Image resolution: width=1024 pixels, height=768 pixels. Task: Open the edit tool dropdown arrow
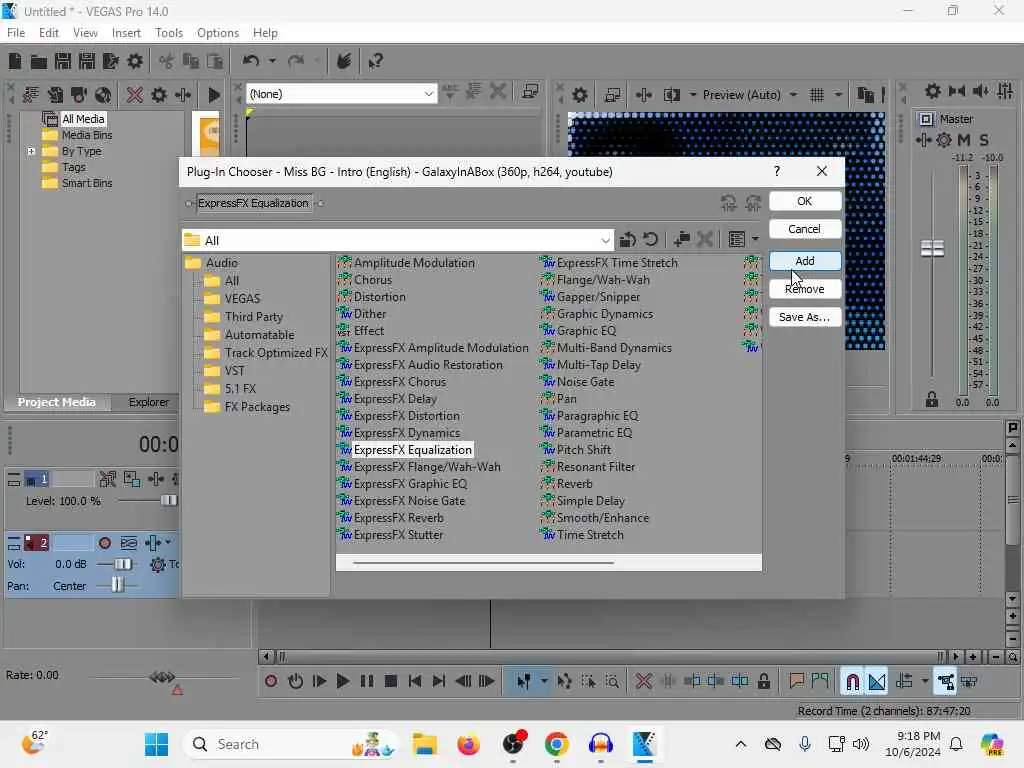point(544,682)
